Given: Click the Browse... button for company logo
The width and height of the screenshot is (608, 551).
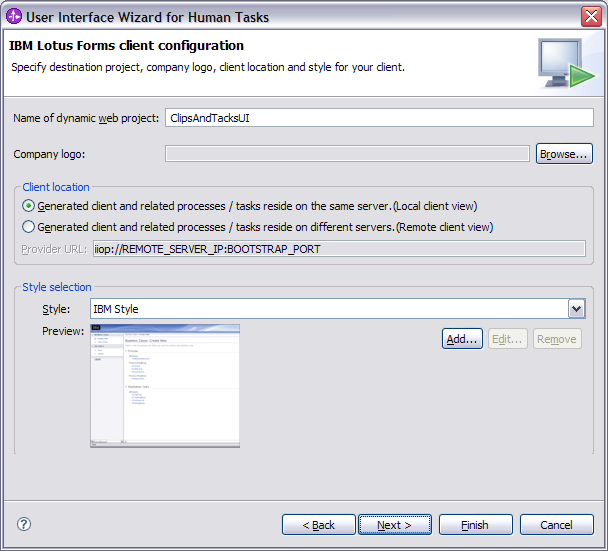Looking at the screenshot, I should (x=564, y=154).
